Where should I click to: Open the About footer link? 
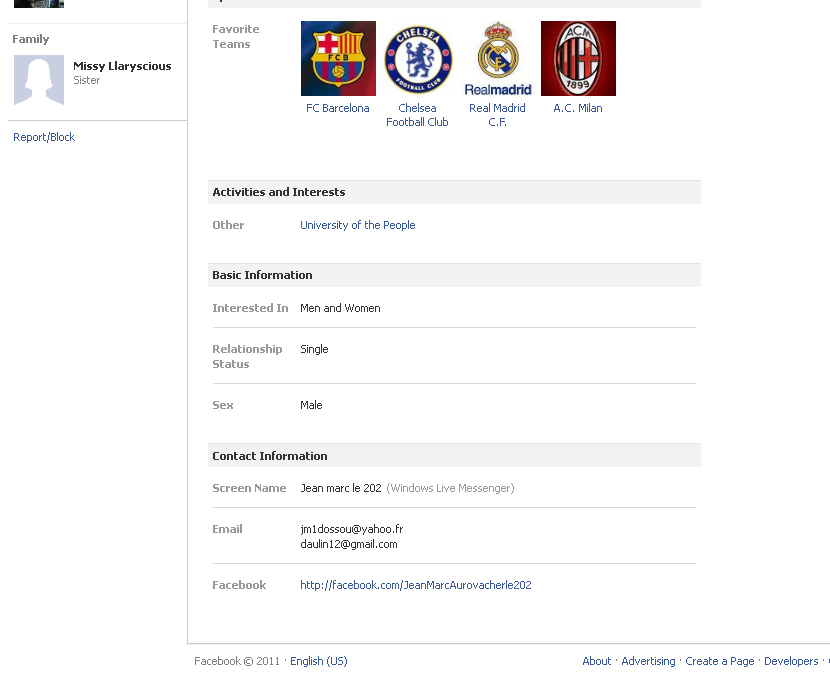pyautogui.click(x=596, y=661)
